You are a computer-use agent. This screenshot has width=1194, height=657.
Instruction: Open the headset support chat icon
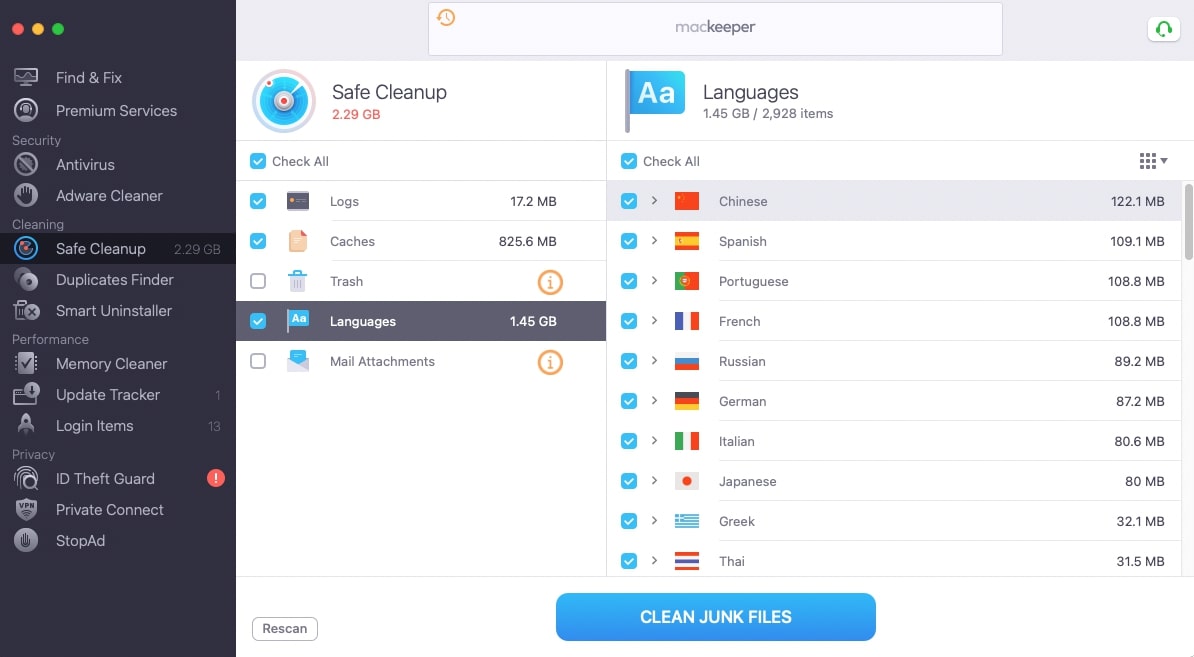pos(1164,29)
